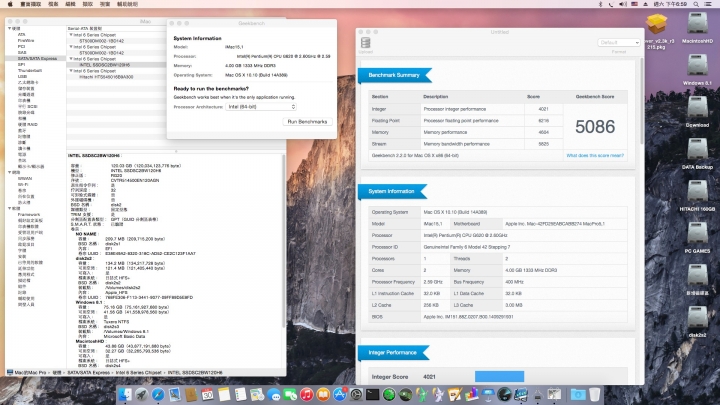Collapse the Intel 6 Series Chipset above INTEL SSD
This screenshot has height=405, width=720.
71,59
